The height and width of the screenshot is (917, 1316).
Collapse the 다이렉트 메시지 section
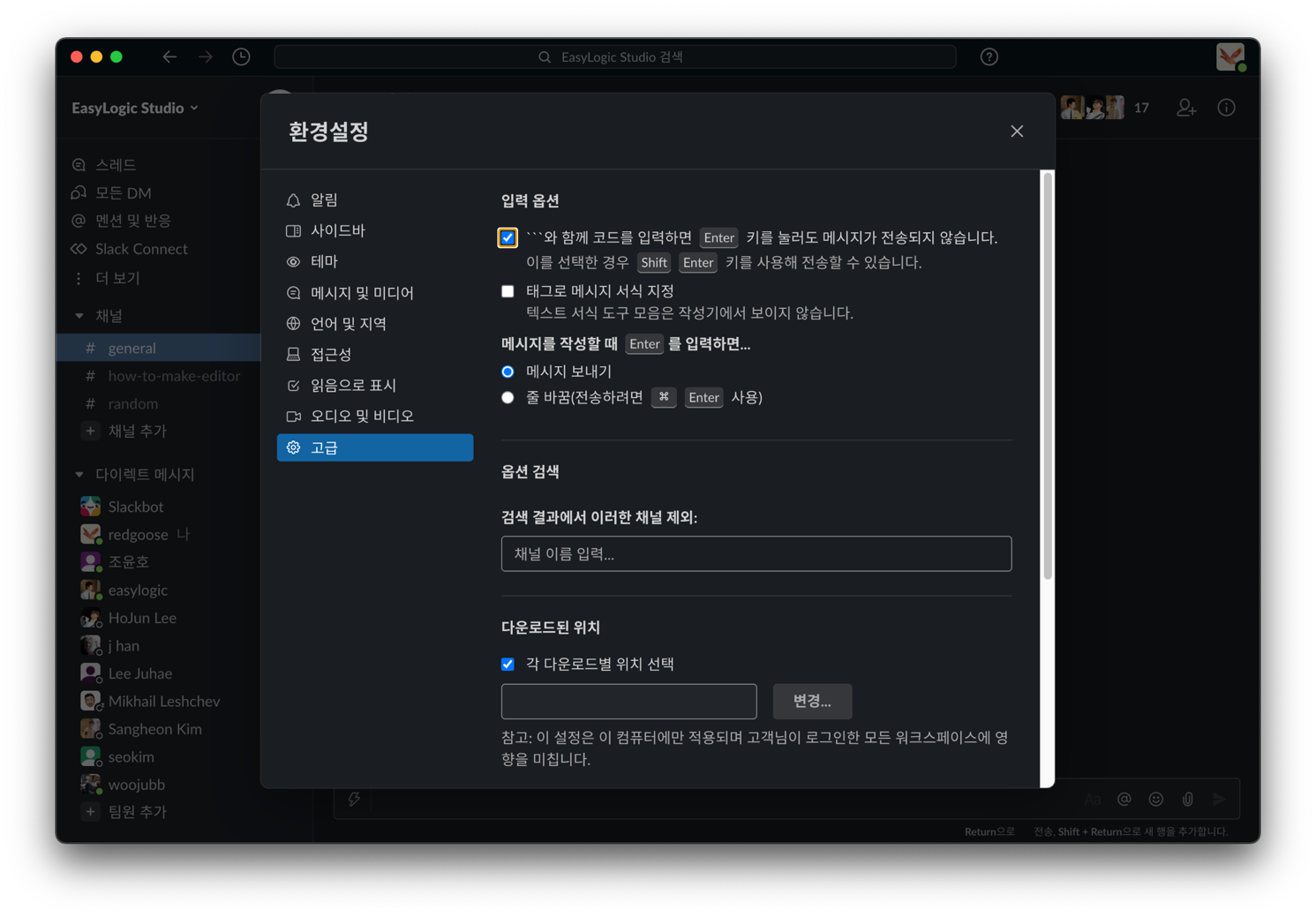coord(79,475)
